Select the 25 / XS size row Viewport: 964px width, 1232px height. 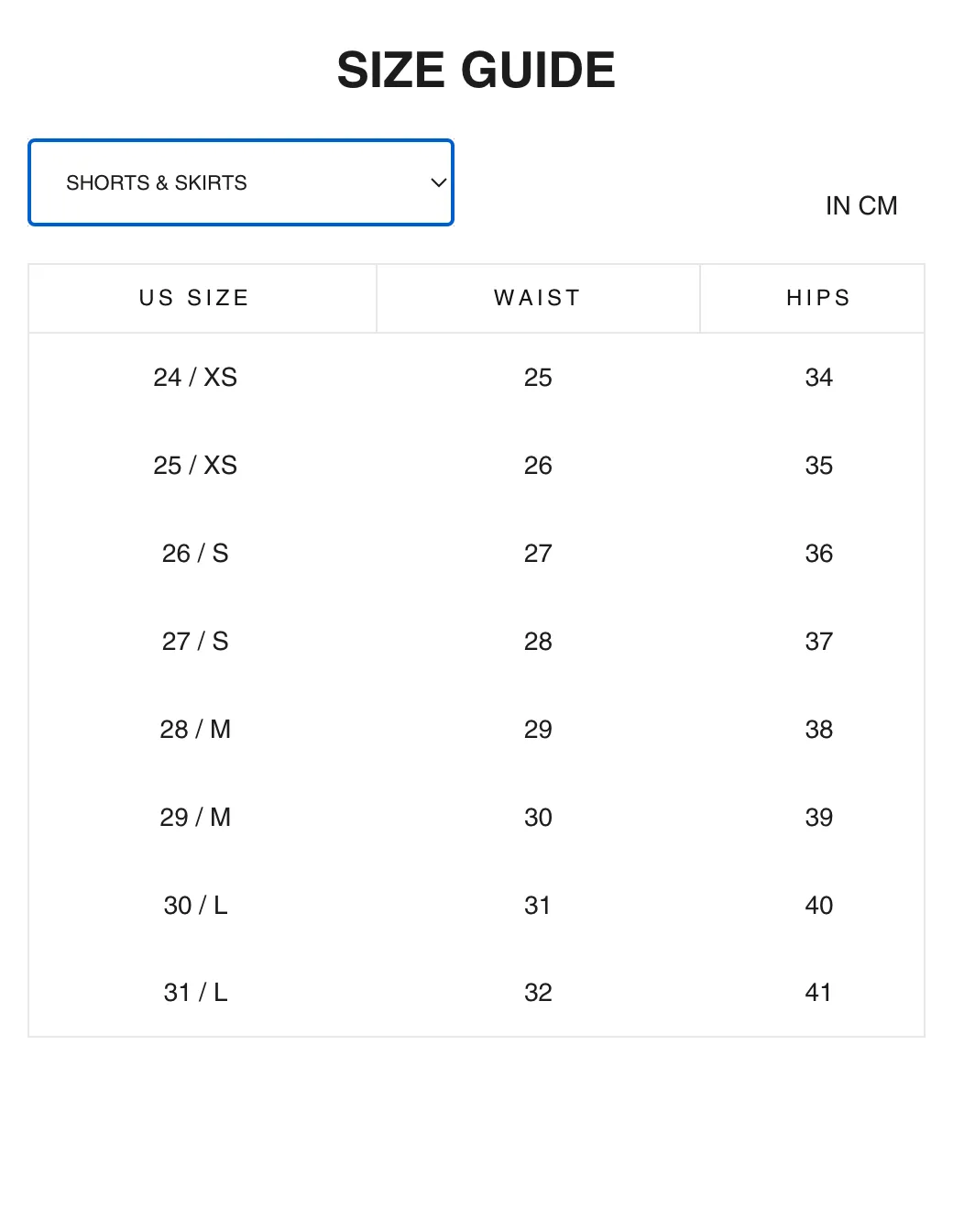[477, 465]
